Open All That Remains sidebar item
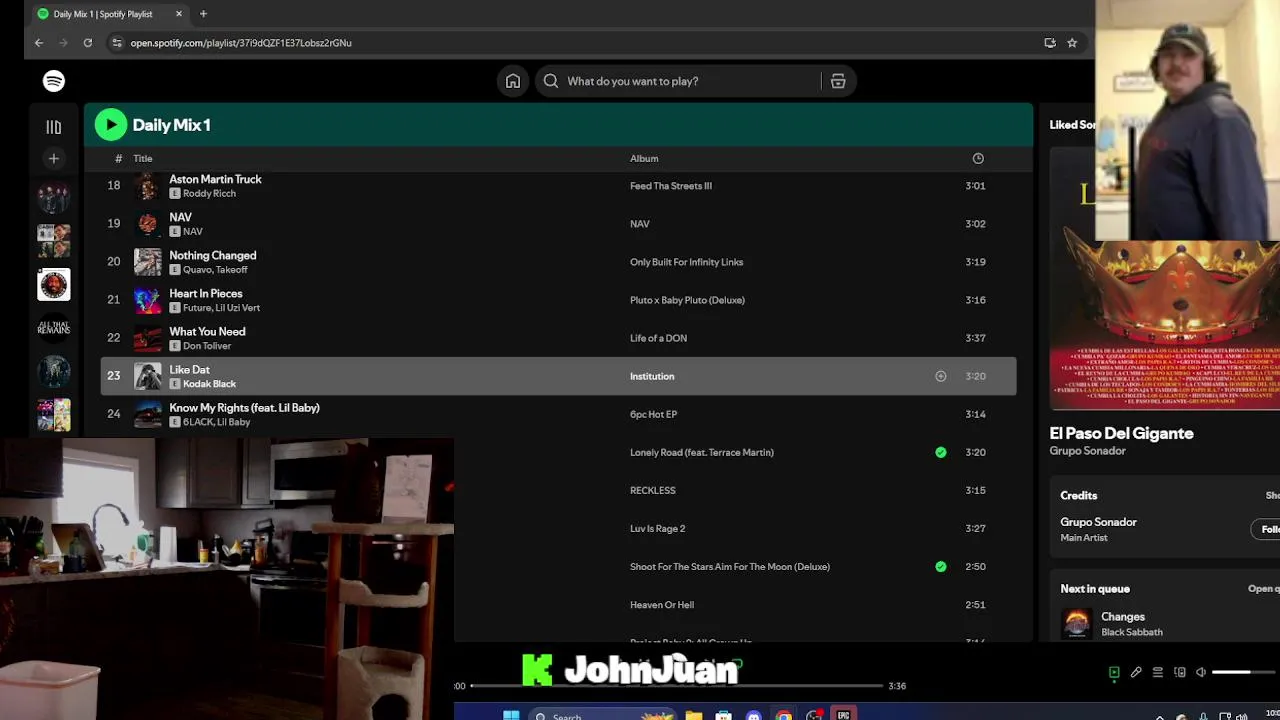Image resolution: width=1280 pixels, height=720 pixels. (54, 327)
